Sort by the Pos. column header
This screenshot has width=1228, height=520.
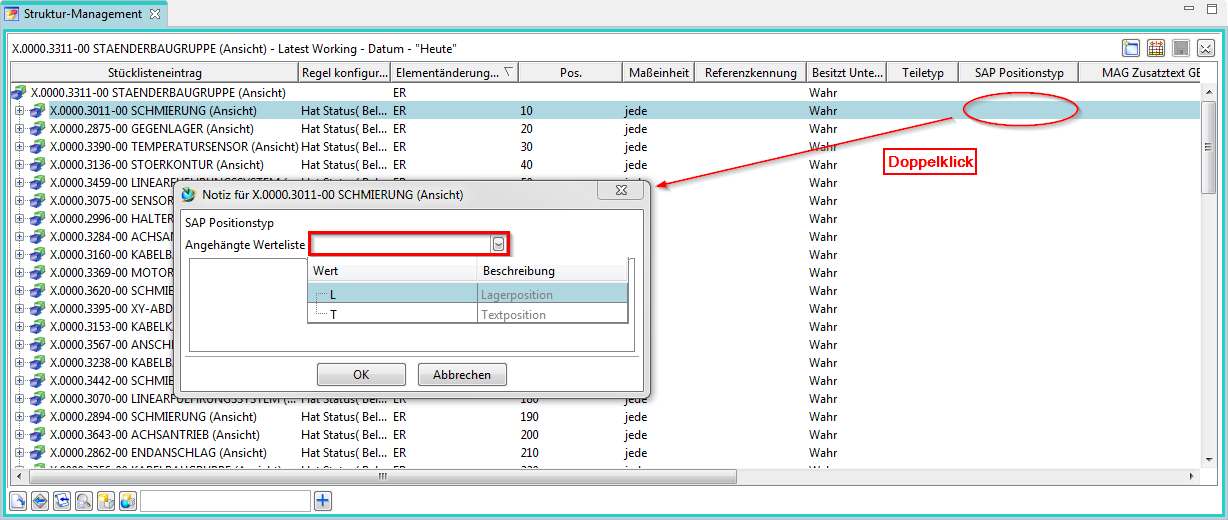(x=570, y=72)
